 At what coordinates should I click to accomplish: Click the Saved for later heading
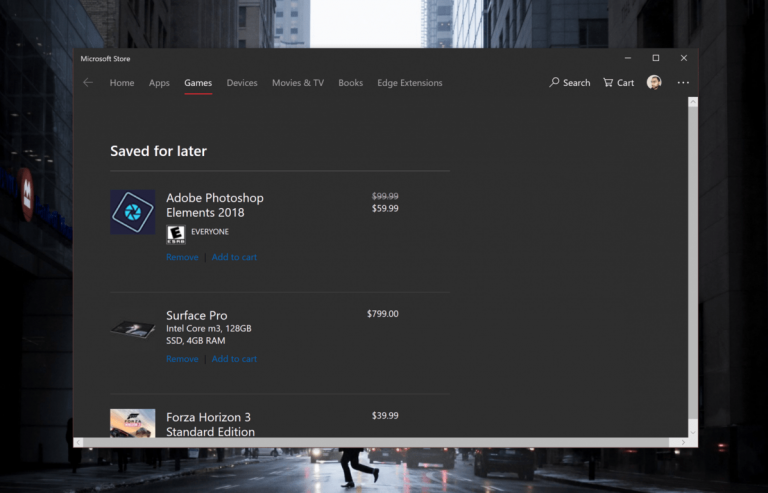[x=158, y=151]
